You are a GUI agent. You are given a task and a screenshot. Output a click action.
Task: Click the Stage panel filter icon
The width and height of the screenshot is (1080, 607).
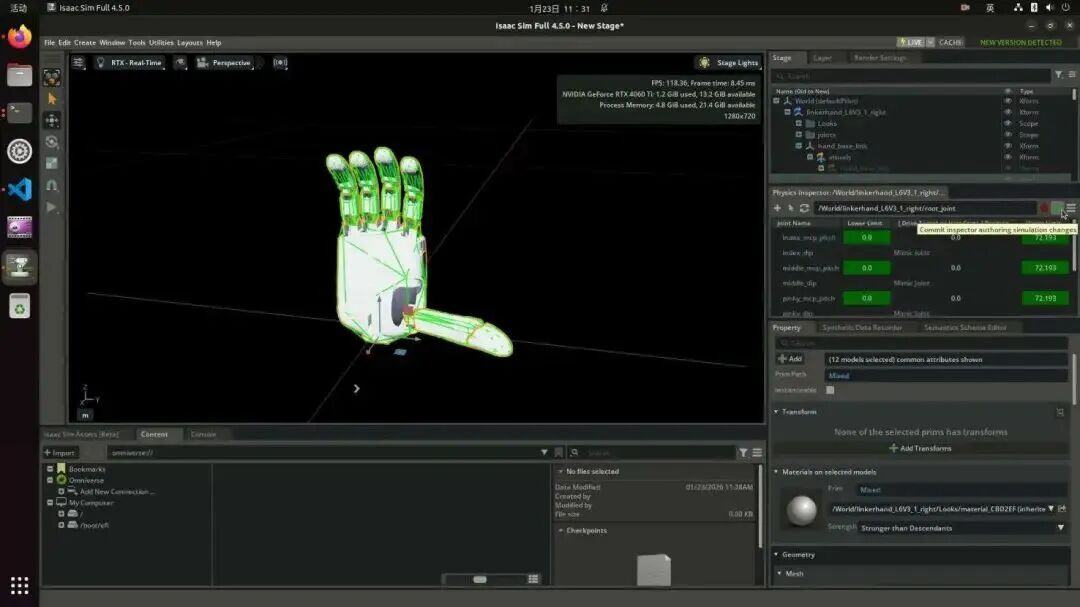click(1059, 75)
